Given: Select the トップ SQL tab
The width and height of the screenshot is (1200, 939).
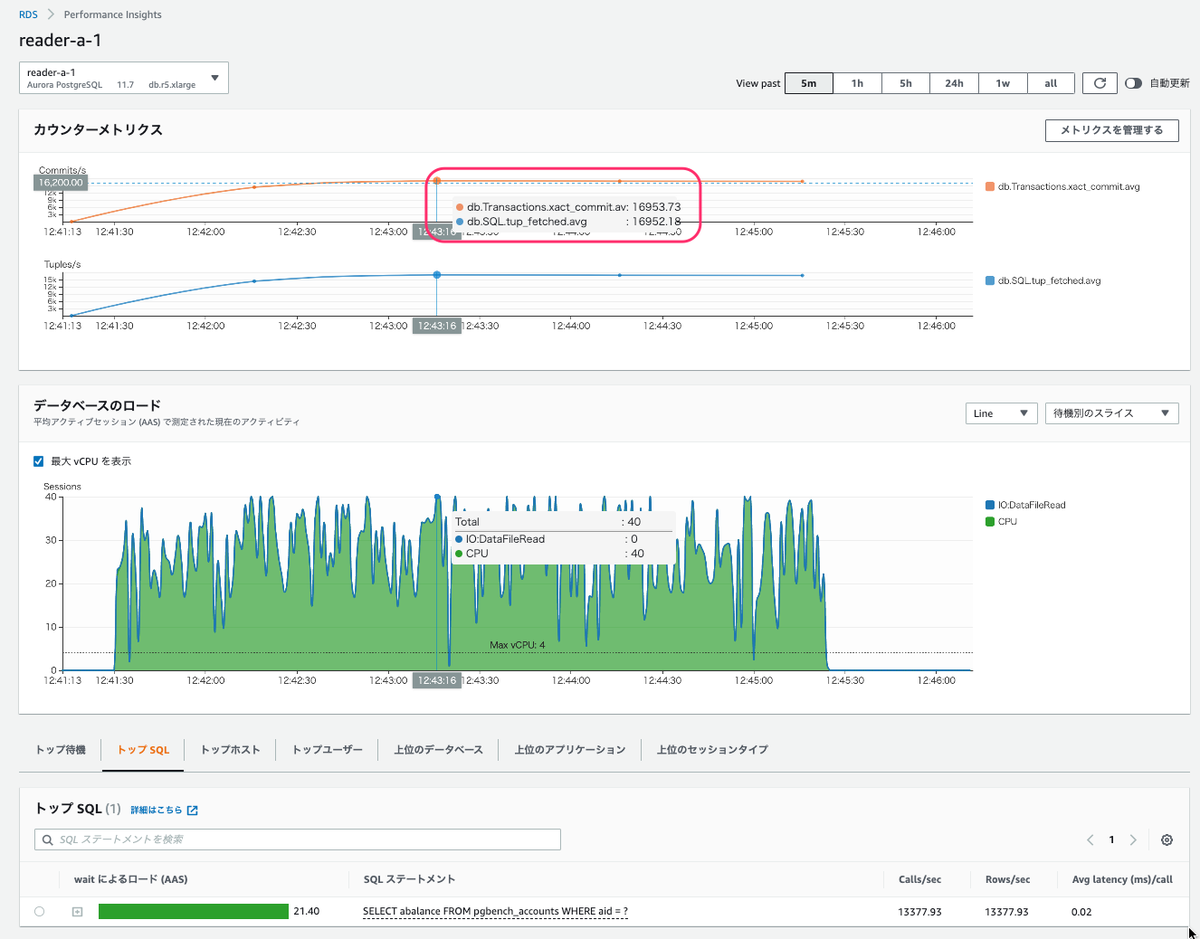Looking at the screenshot, I should click(x=143, y=749).
